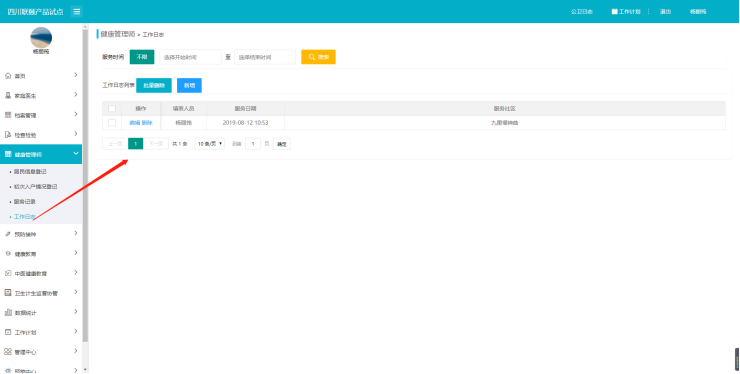740x374 pixels.
Task: Click the 编辑 edit link in table row
Action: (135, 123)
